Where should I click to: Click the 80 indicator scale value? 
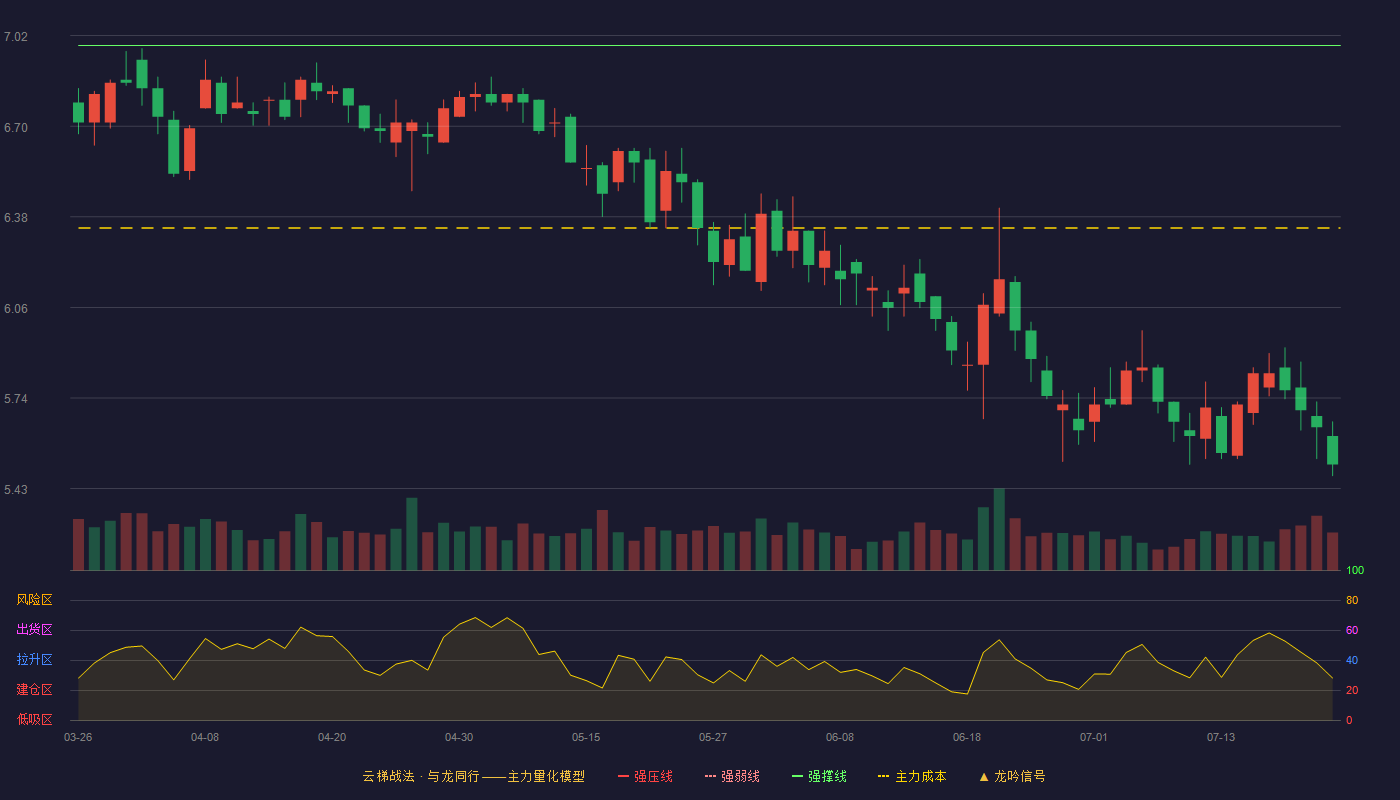click(1352, 600)
